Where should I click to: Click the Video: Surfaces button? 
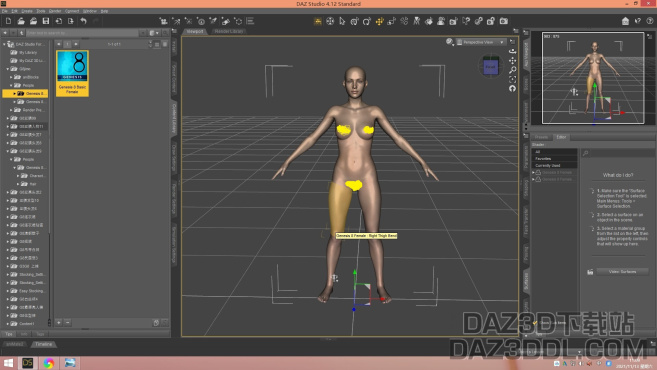622,272
